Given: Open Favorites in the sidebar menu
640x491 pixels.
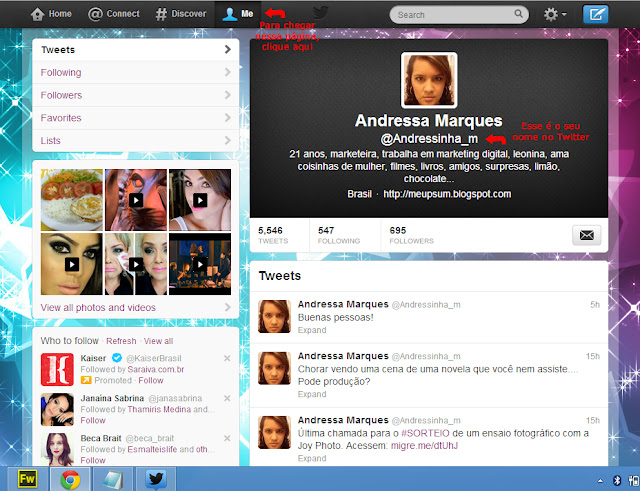Looking at the screenshot, I should (136, 118).
